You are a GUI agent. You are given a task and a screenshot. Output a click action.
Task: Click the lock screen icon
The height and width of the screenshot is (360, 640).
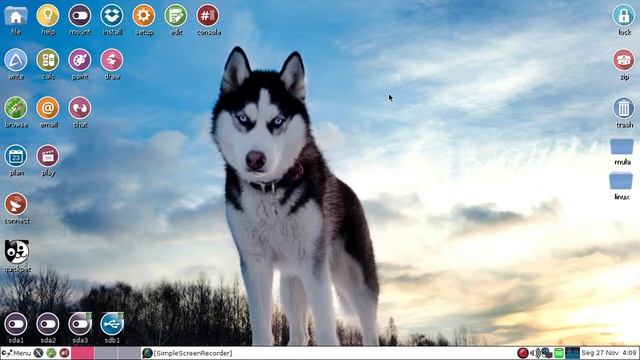tap(623, 16)
